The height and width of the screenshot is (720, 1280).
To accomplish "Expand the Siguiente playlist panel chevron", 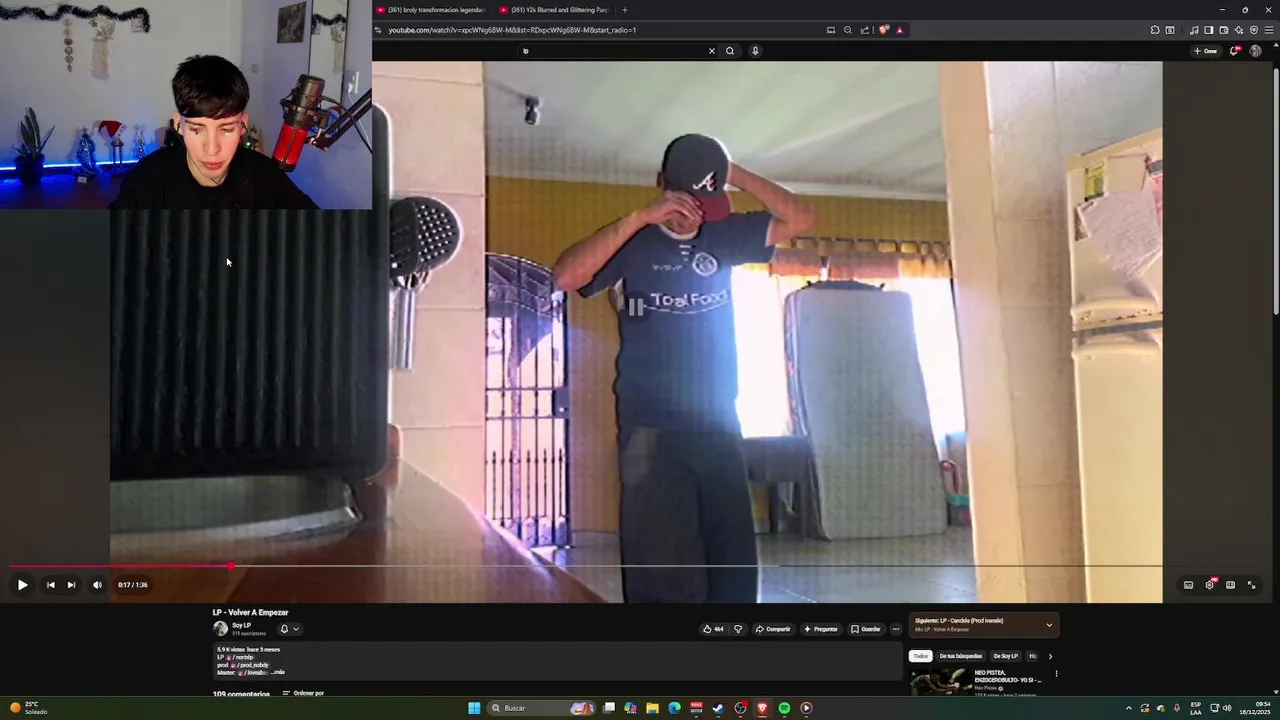I will [1049, 625].
